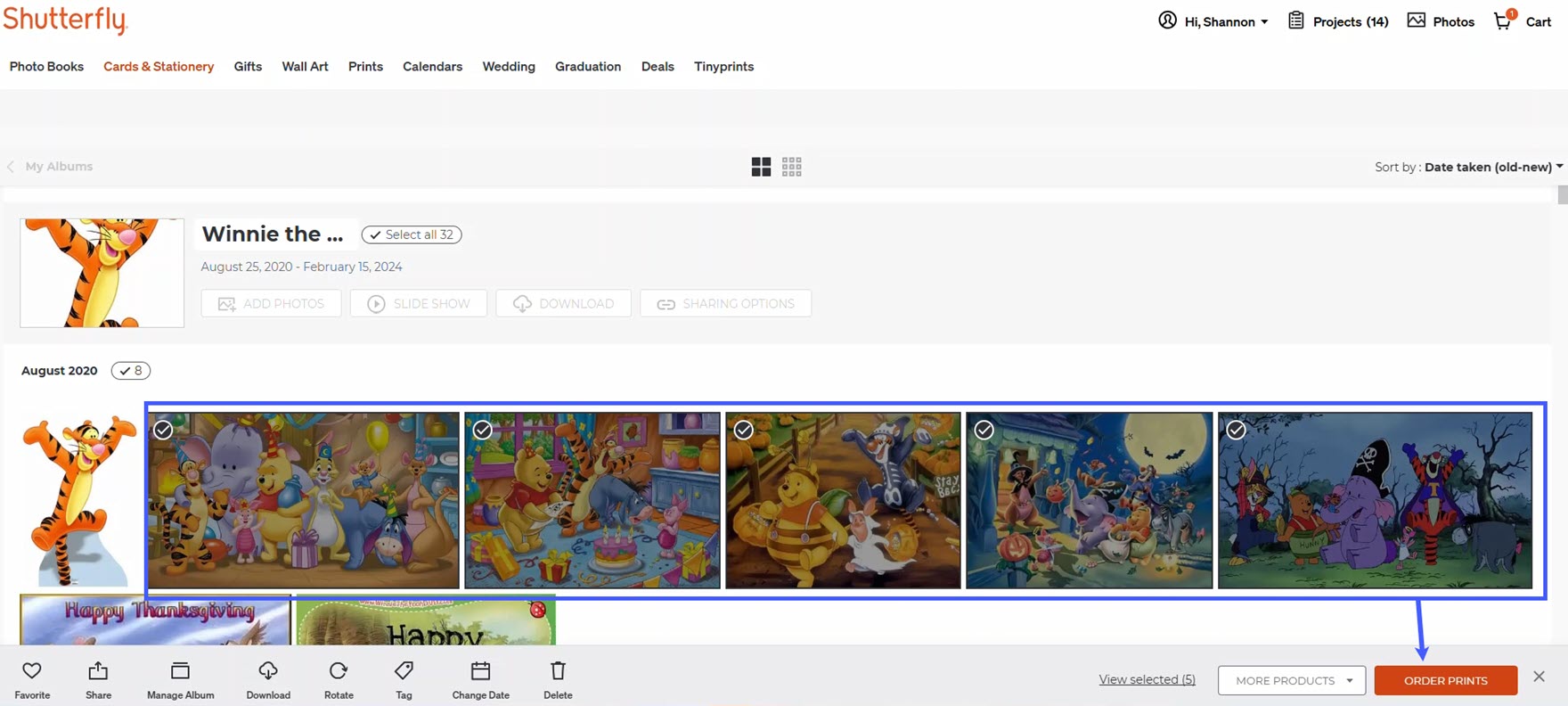Open the Prints menu
The width and height of the screenshot is (1568, 706).
[x=365, y=67]
